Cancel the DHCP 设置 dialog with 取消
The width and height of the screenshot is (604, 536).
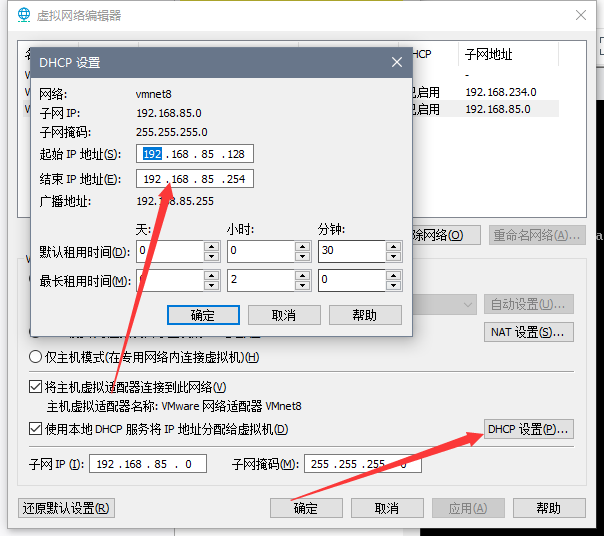[284, 315]
